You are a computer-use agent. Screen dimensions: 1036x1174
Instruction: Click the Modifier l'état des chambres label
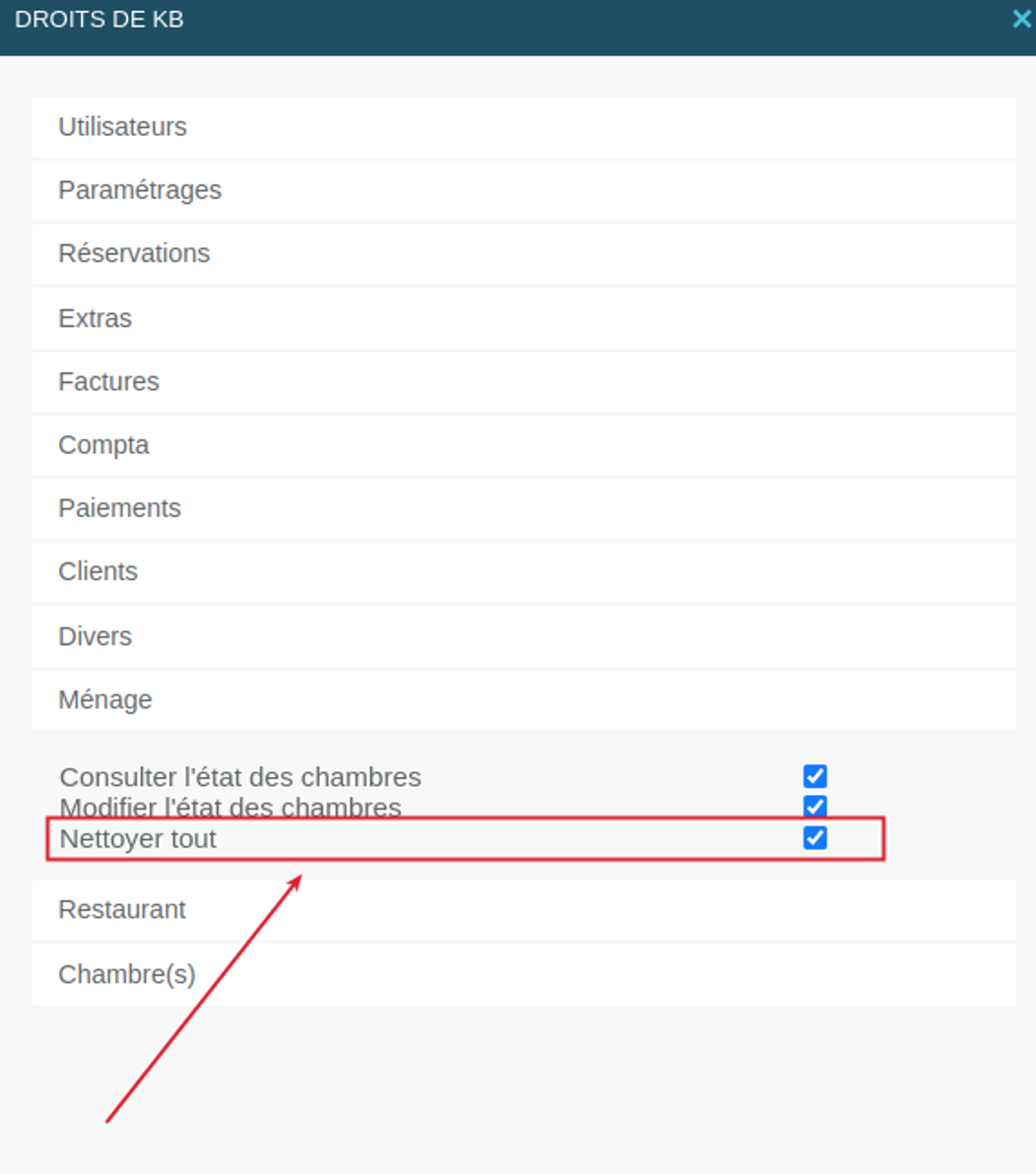click(x=230, y=808)
